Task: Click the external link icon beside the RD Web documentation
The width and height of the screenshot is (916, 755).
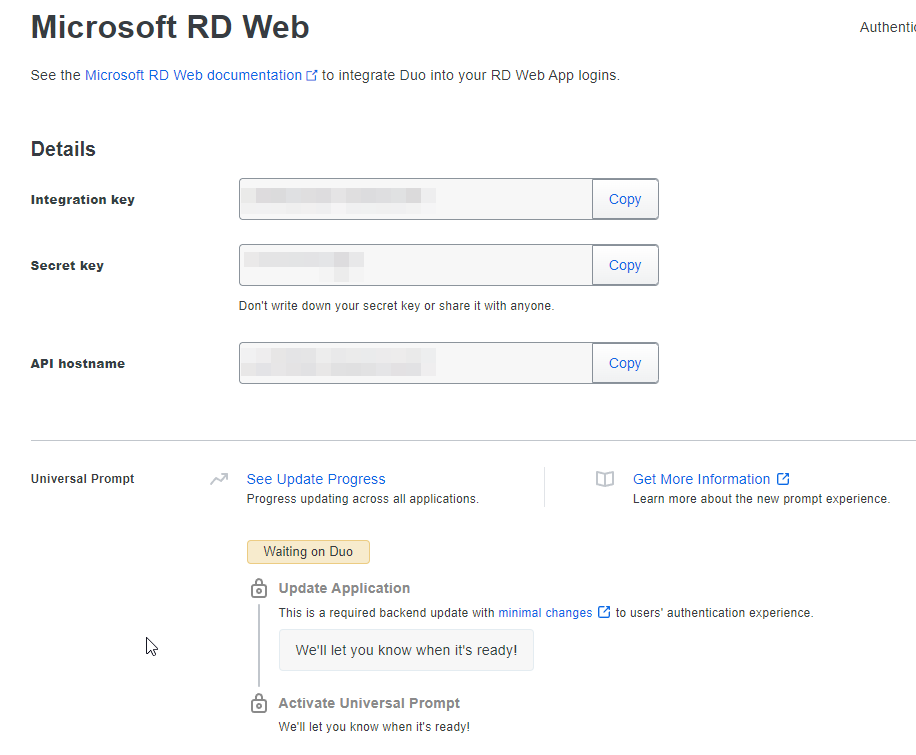Action: pos(312,75)
